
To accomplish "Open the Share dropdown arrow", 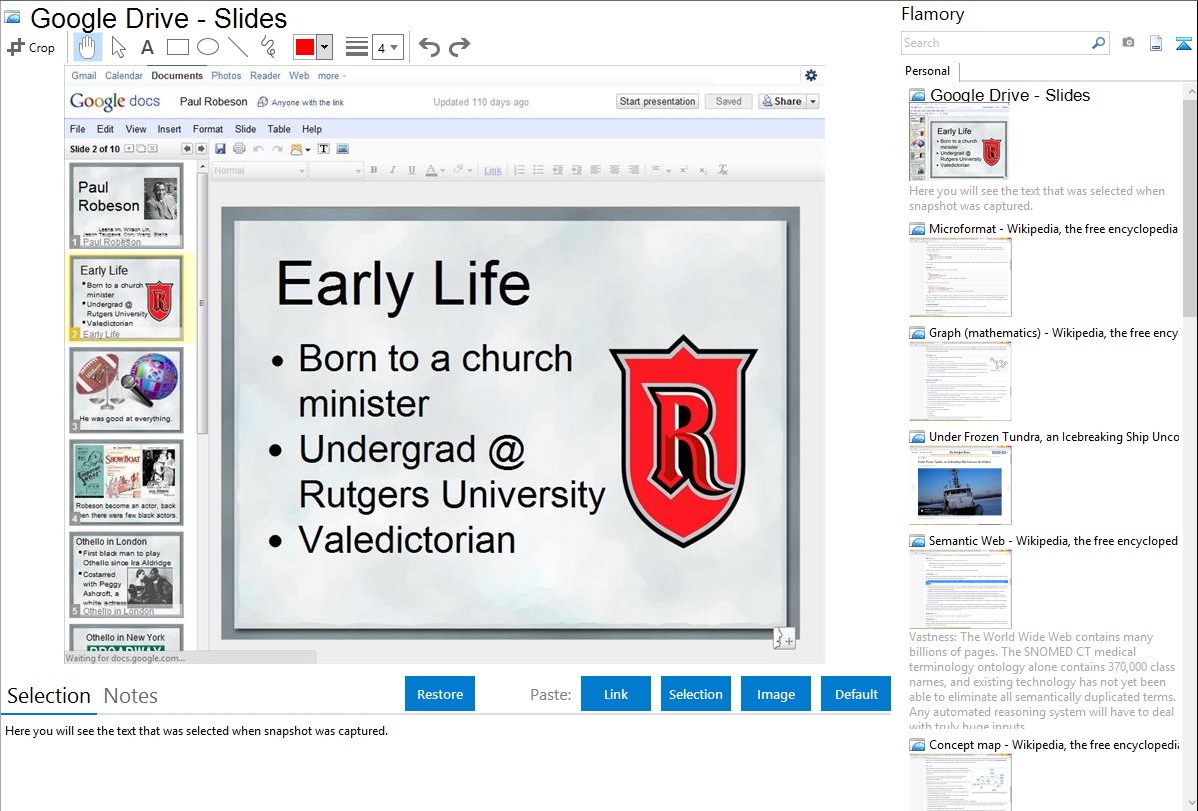I will pyautogui.click(x=813, y=101).
